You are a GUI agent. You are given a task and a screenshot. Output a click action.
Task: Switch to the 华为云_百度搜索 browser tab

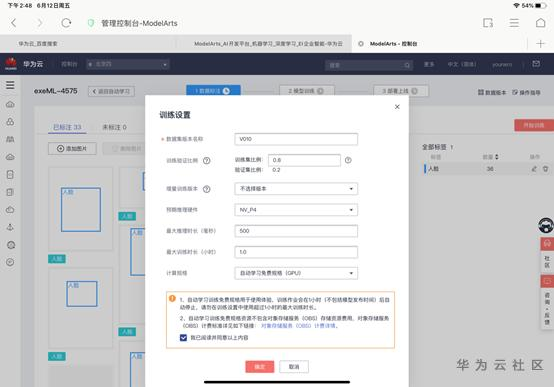tap(38, 44)
